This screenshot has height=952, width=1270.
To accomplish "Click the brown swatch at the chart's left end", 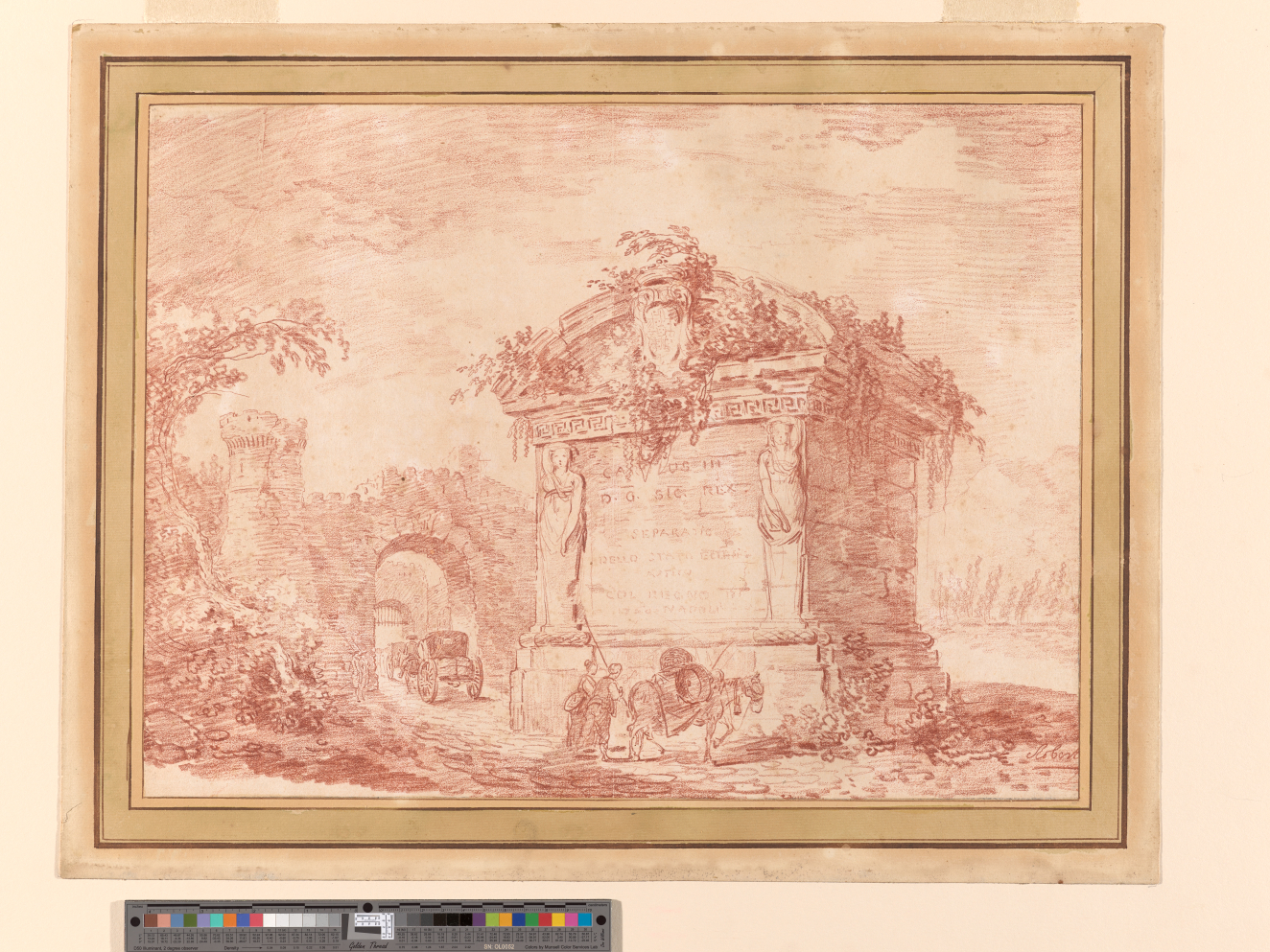I will (x=151, y=920).
